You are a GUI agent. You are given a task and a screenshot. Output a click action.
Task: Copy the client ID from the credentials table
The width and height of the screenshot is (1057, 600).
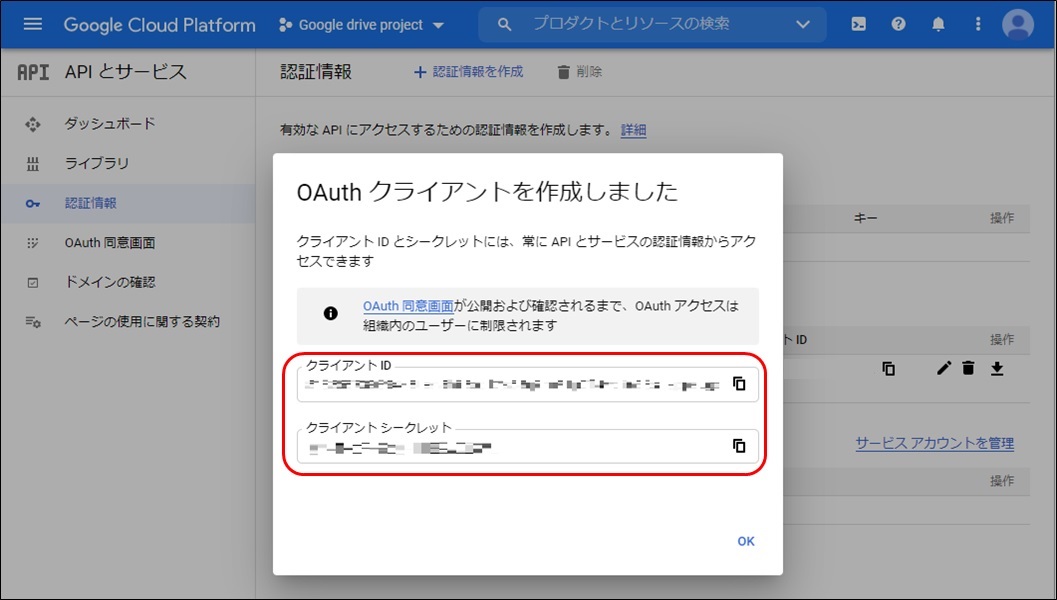tap(887, 368)
